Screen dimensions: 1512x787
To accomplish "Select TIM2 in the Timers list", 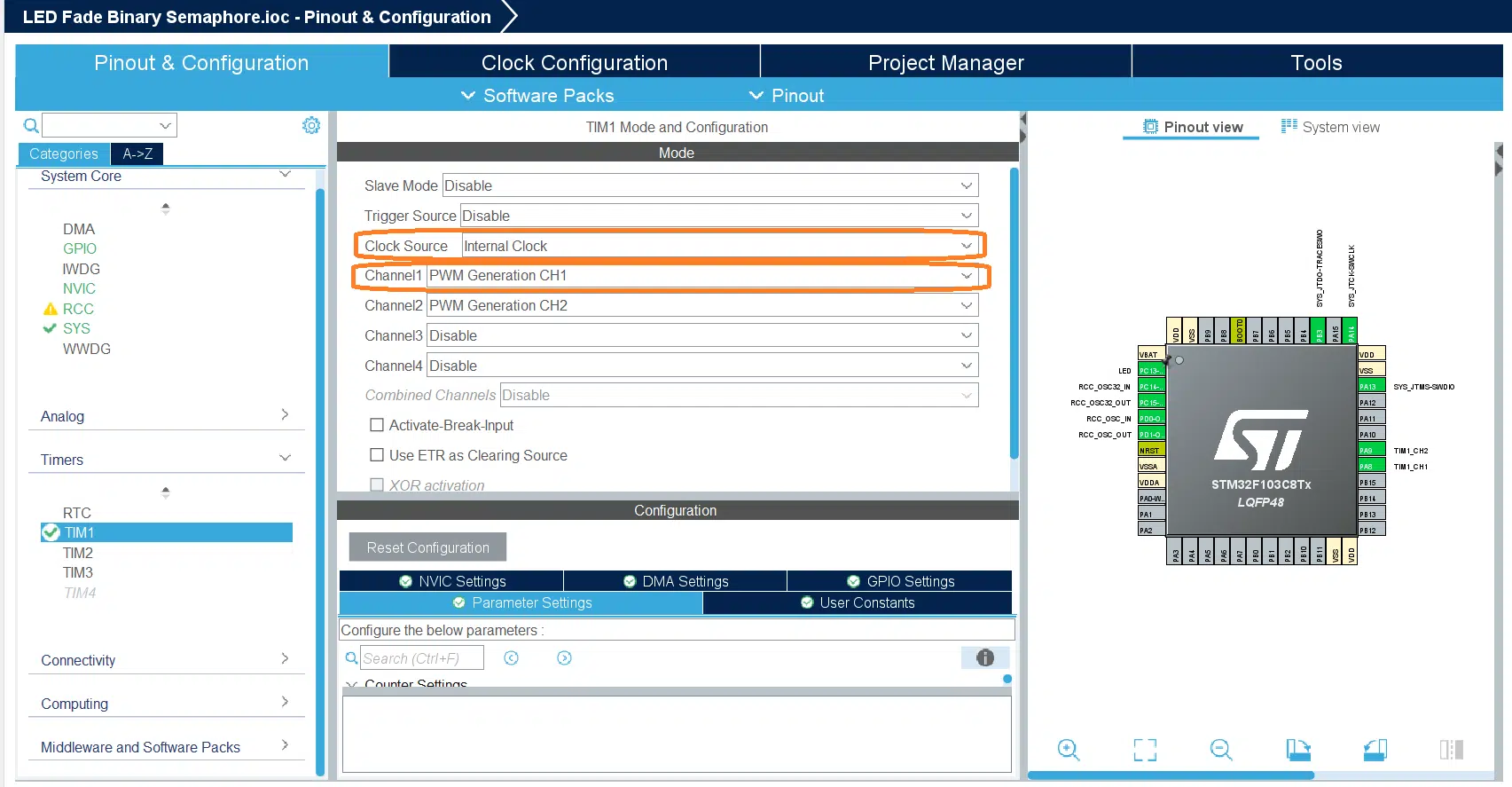I will (x=78, y=553).
